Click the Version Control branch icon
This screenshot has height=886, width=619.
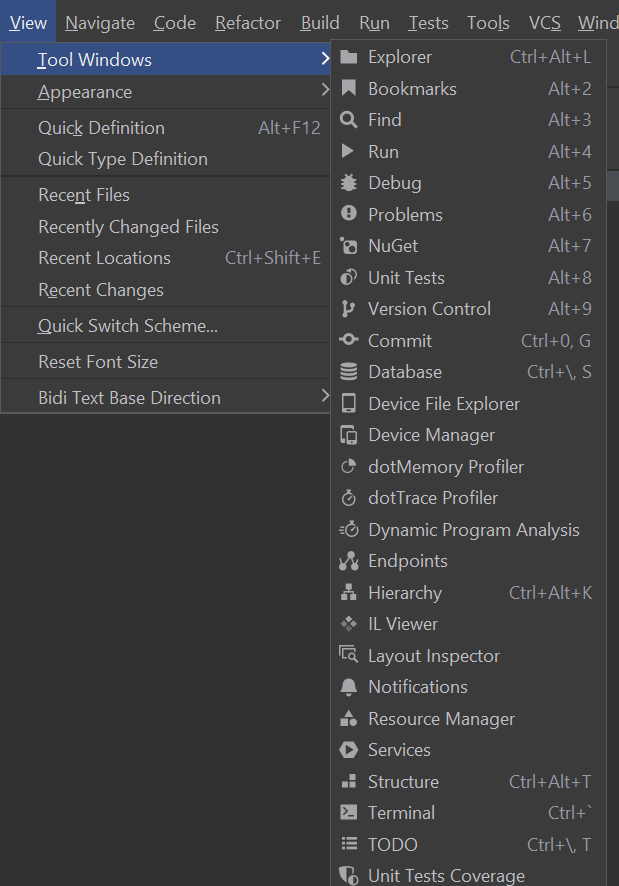coord(350,308)
